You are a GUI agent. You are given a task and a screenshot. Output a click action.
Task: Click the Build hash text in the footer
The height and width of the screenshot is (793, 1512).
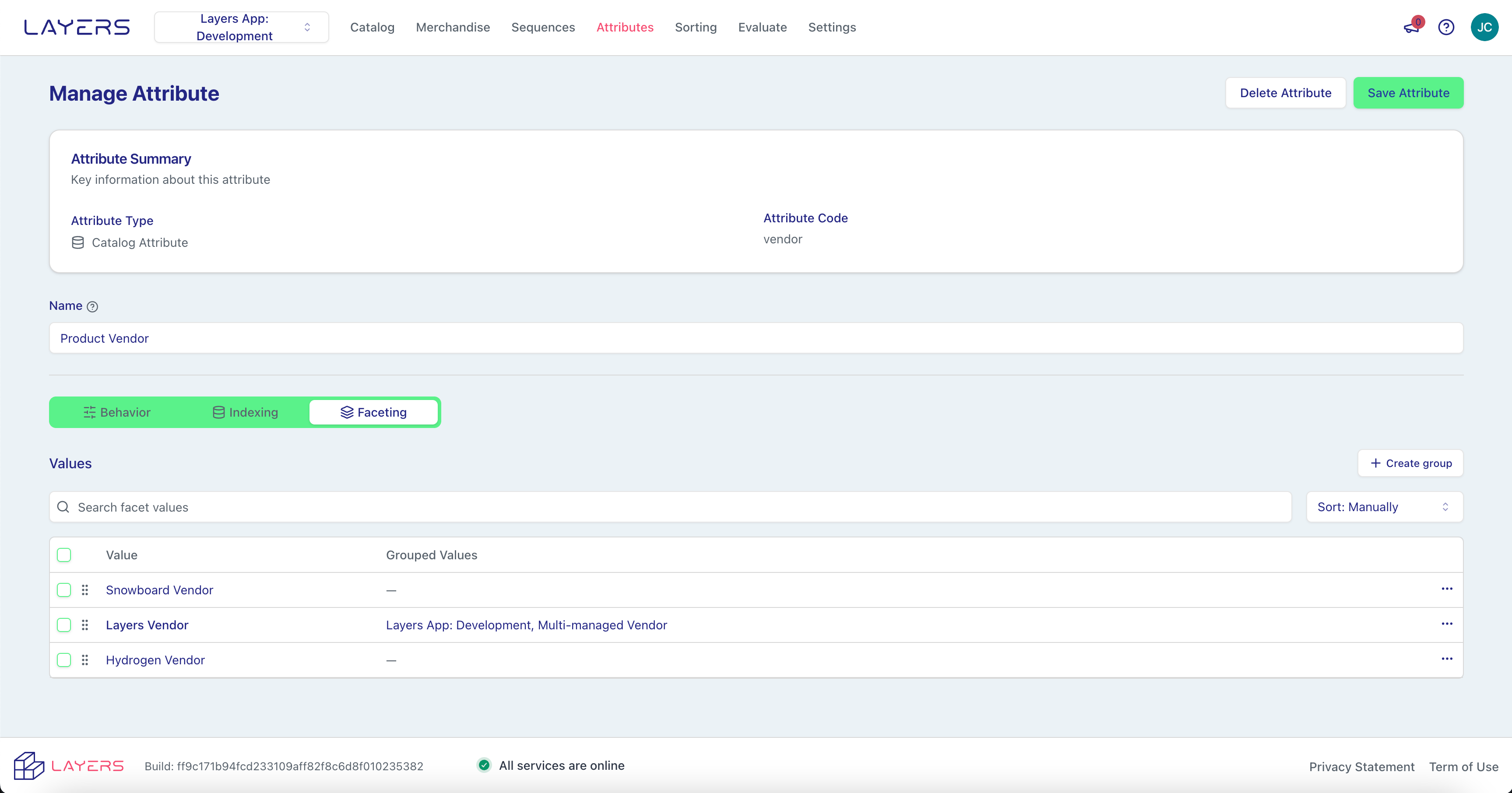pyautogui.click(x=284, y=766)
